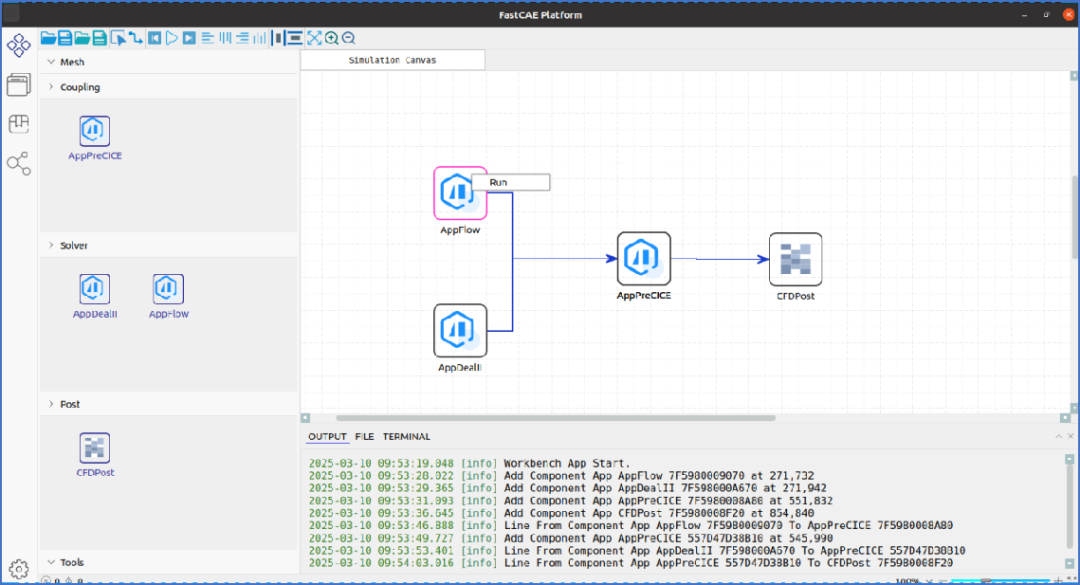
Task: Click the teal save-disk toolbar icon
Action: [99, 38]
